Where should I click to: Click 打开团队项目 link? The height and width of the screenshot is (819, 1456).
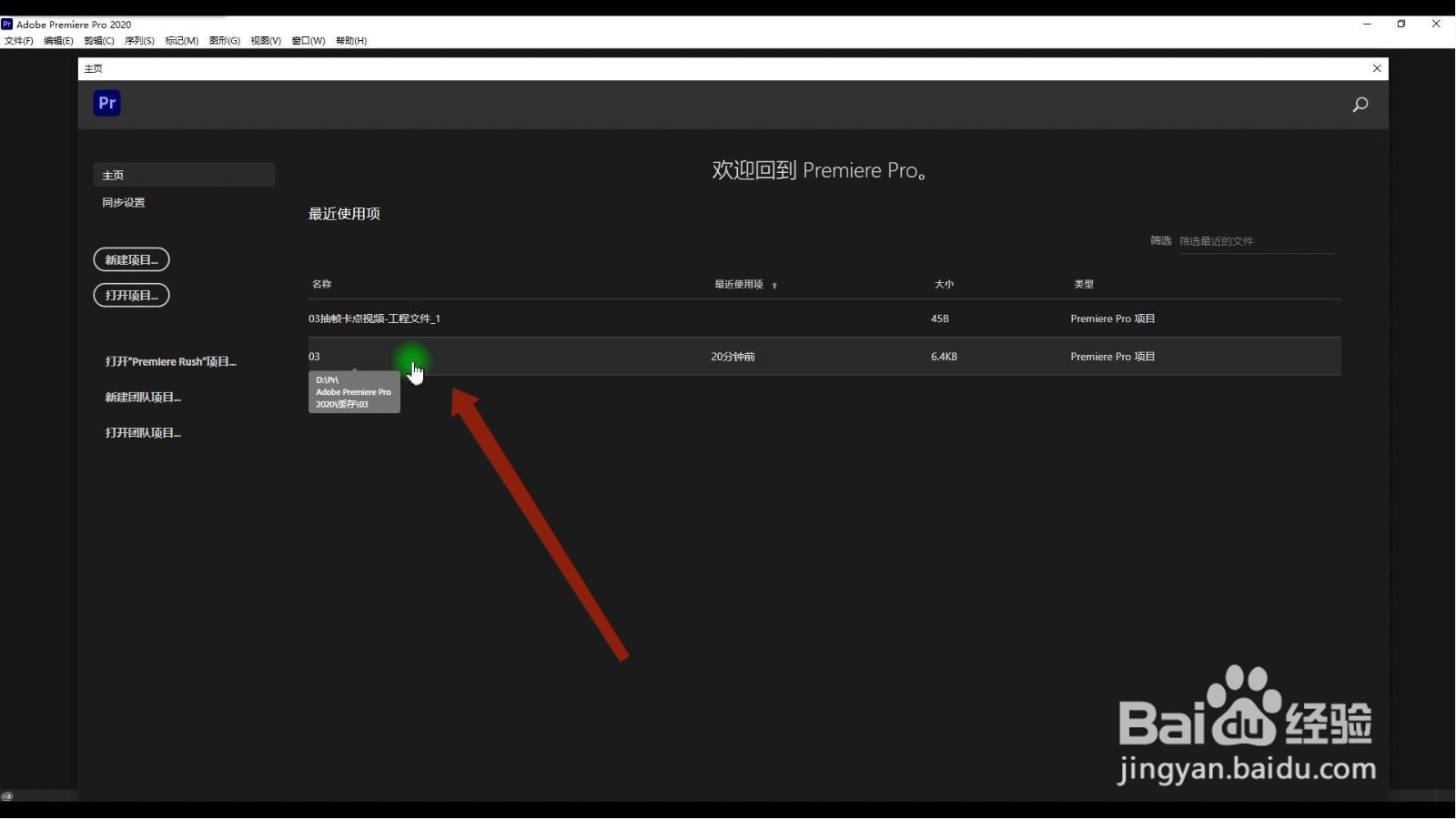(x=143, y=432)
